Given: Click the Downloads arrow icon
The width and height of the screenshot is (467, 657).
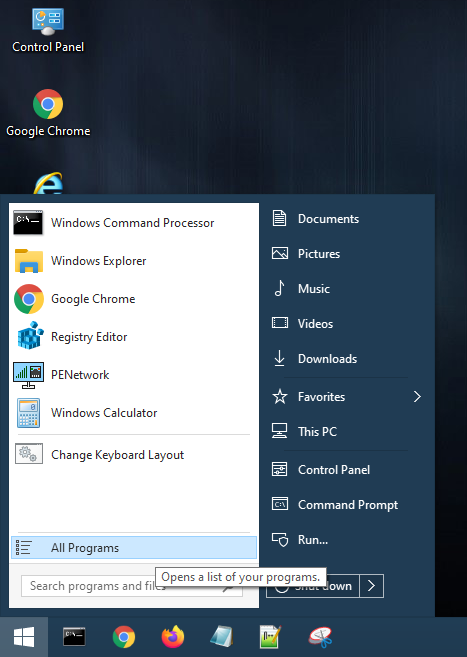Looking at the screenshot, I should pos(279,359).
